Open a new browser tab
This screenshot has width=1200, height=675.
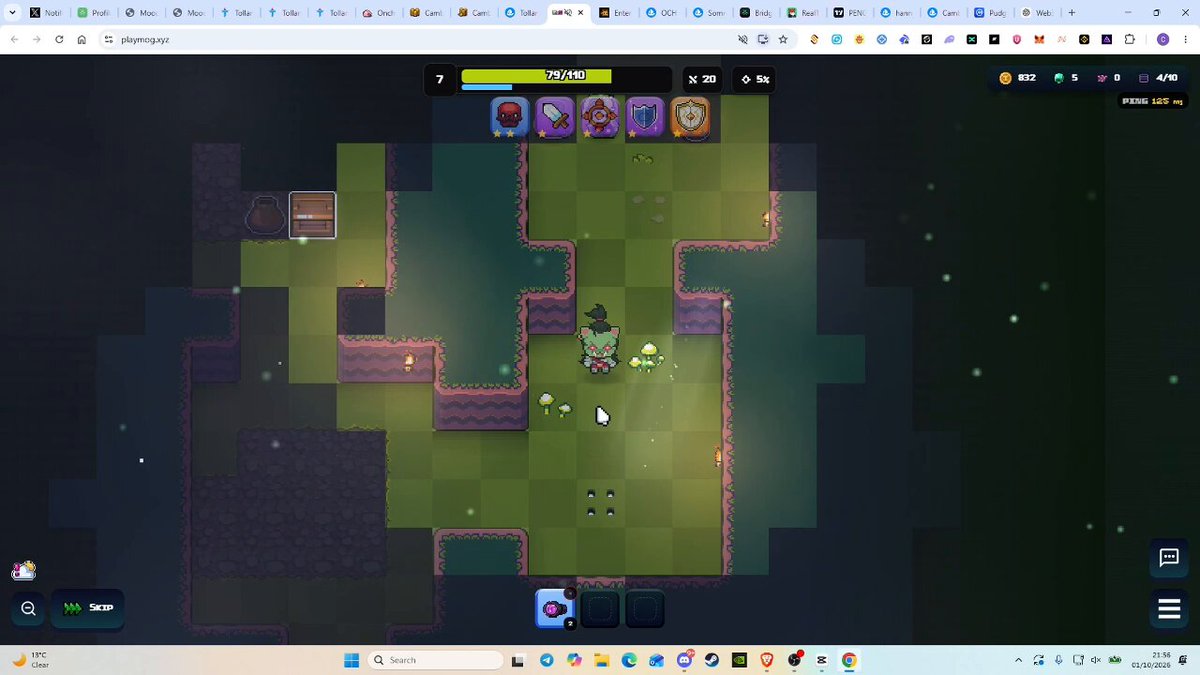pos(1072,13)
